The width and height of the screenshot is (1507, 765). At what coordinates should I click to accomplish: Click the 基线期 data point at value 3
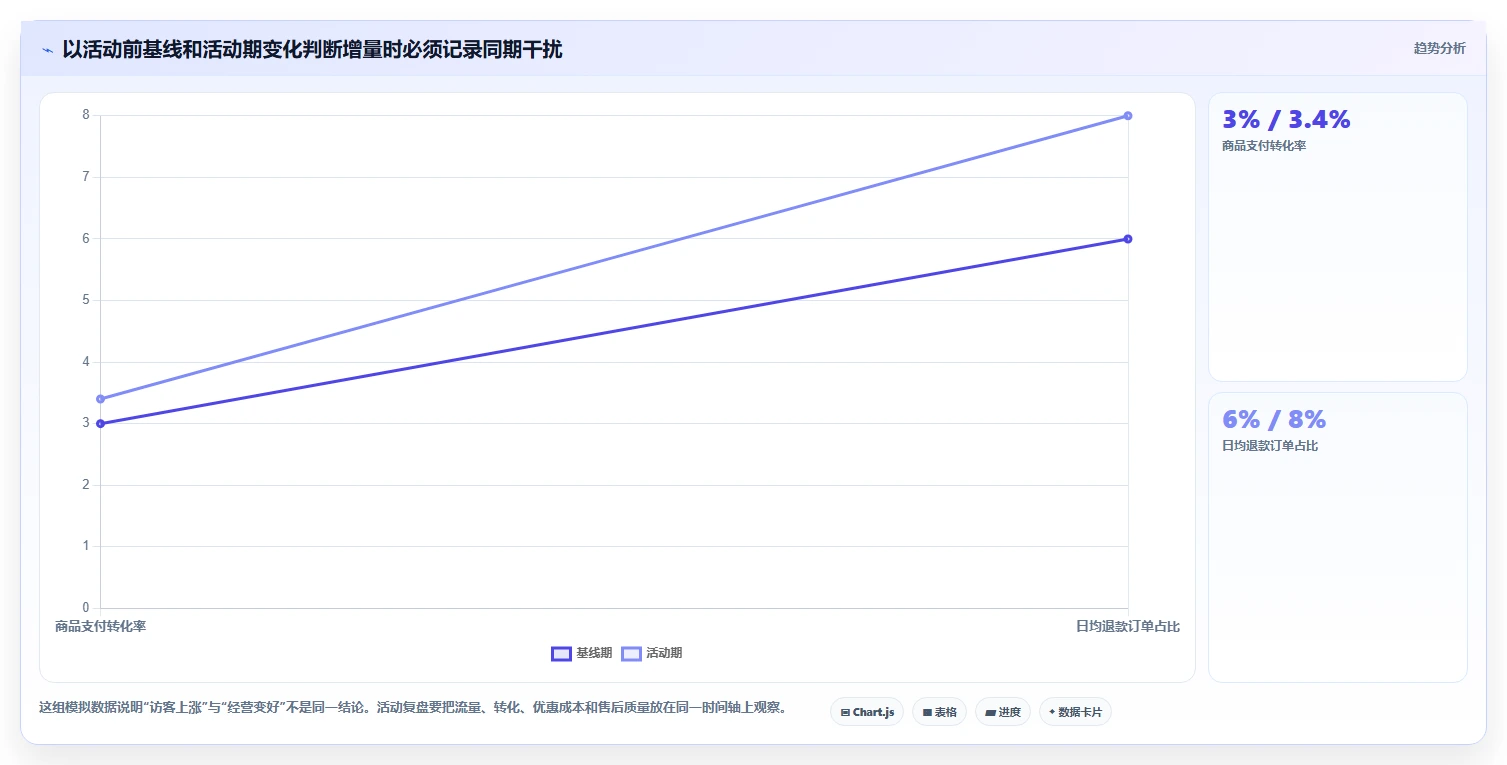point(101,424)
